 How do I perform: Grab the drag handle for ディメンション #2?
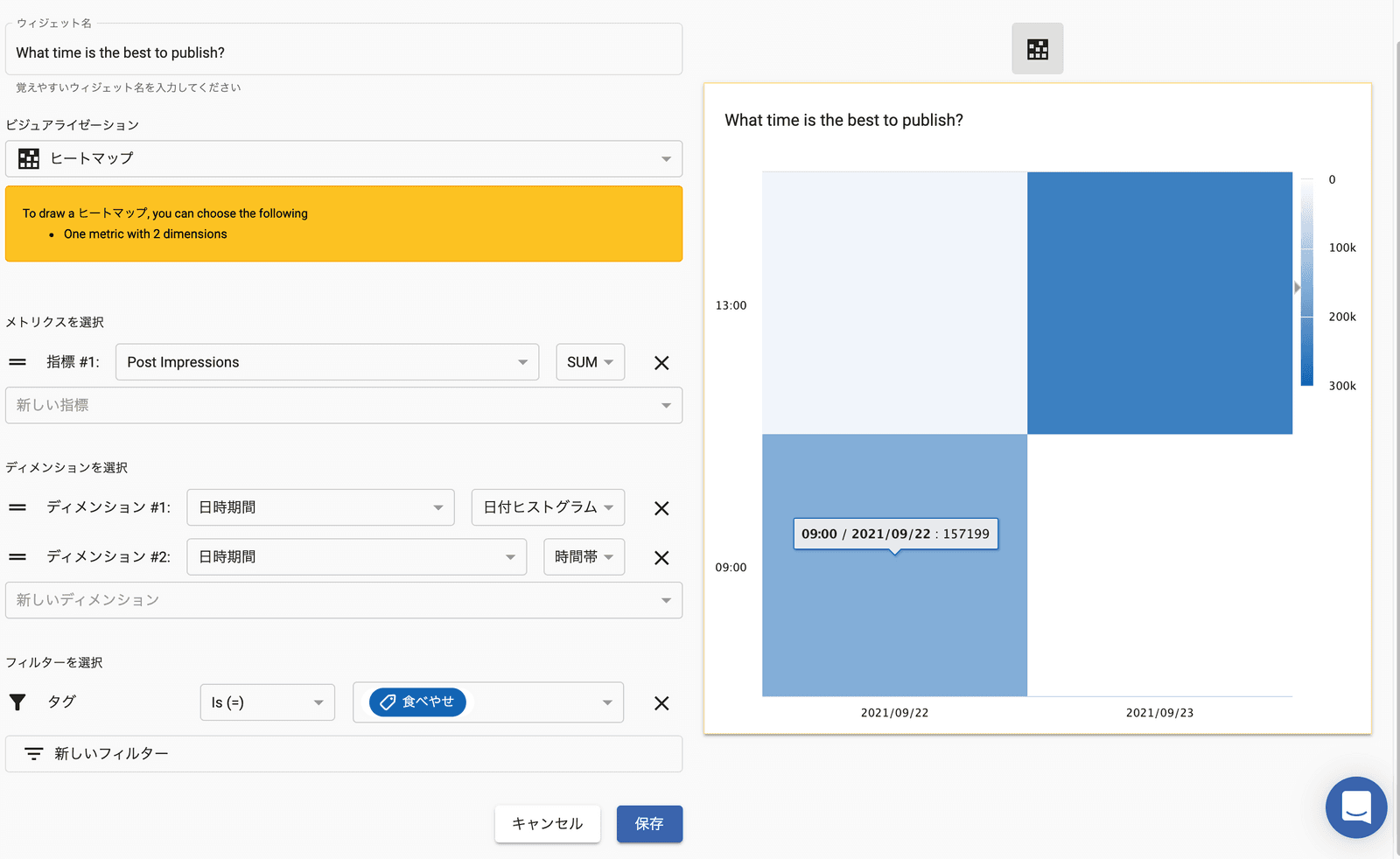click(x=17, y=557)
